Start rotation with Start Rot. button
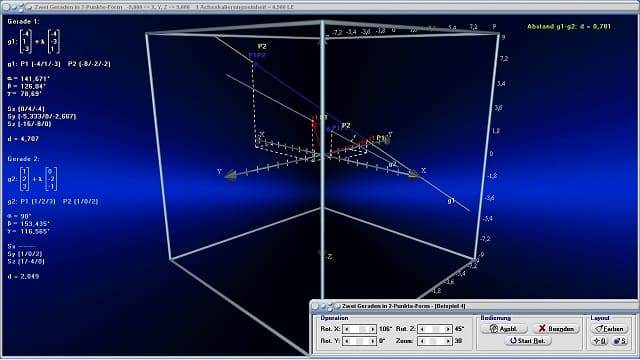Image resolution: width=640 pixels, height=360 pixels. click(x=528, y=340)
